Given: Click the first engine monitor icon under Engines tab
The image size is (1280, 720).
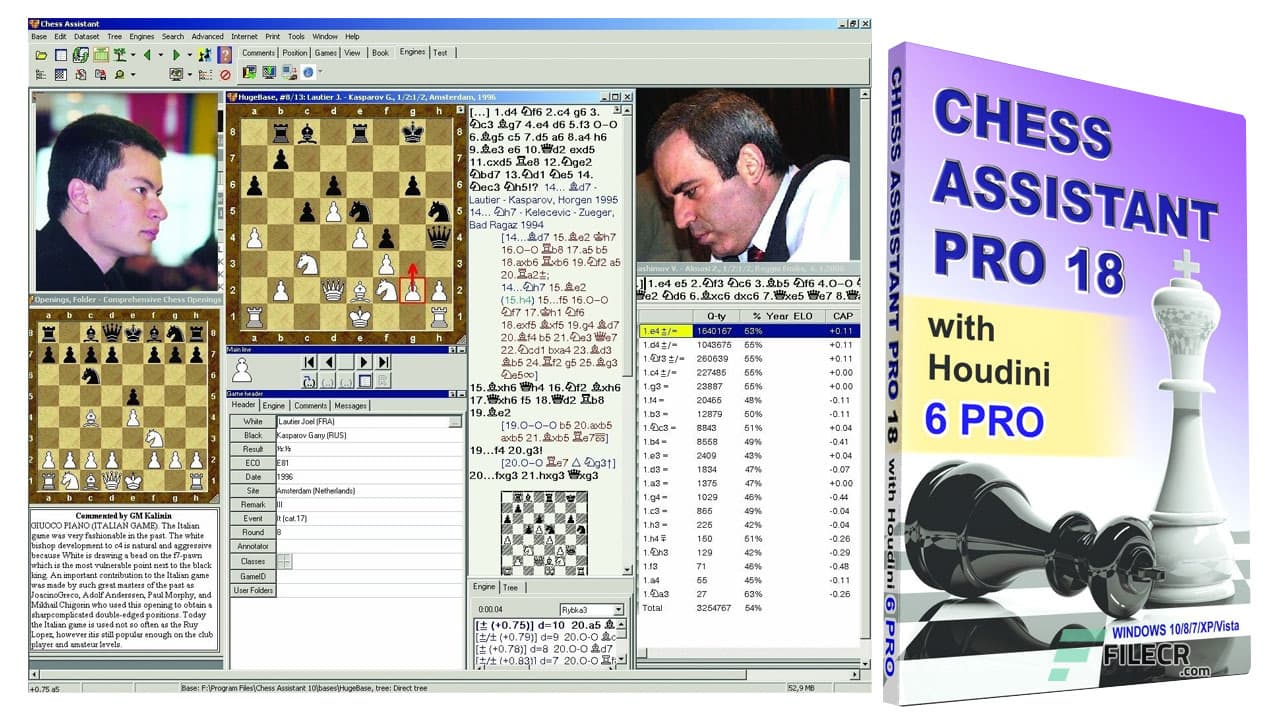Looking at the screenshot, I should (x=250, y=72).
